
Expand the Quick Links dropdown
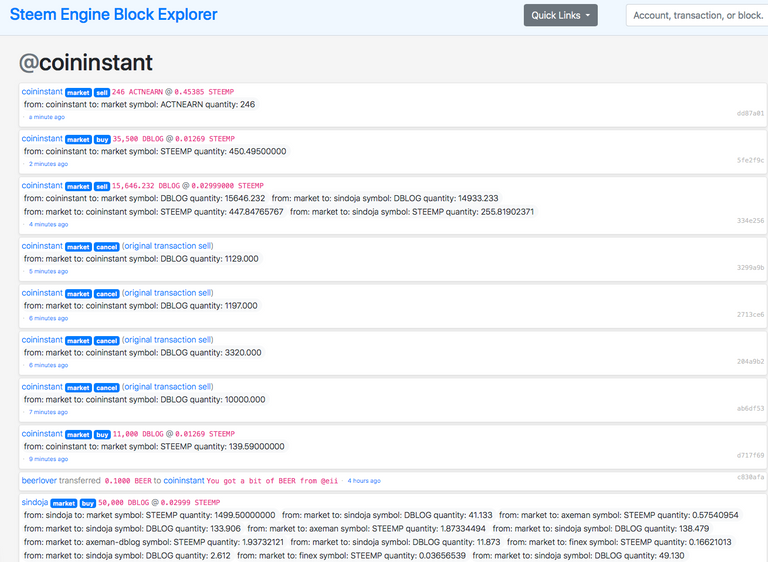560,15
